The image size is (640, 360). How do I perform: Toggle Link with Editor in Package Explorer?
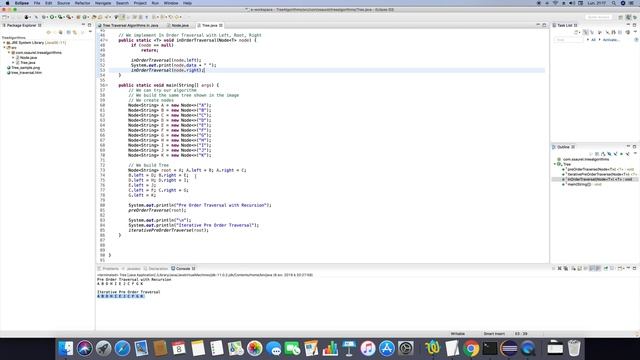coord(75,32)
